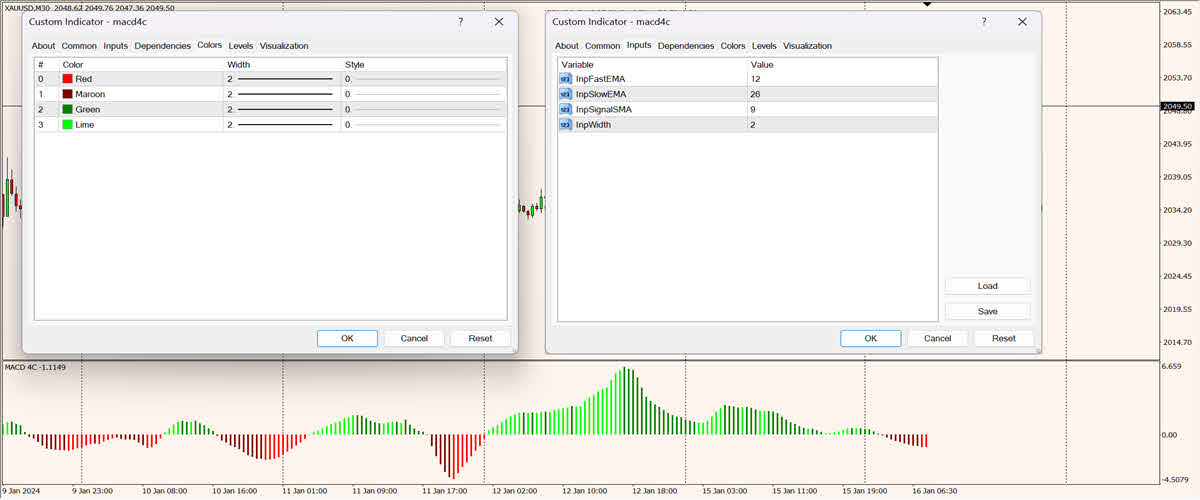Open the width selector for the Red row
The width and height of the screenshot is (1200, 500).
(282, 79)
